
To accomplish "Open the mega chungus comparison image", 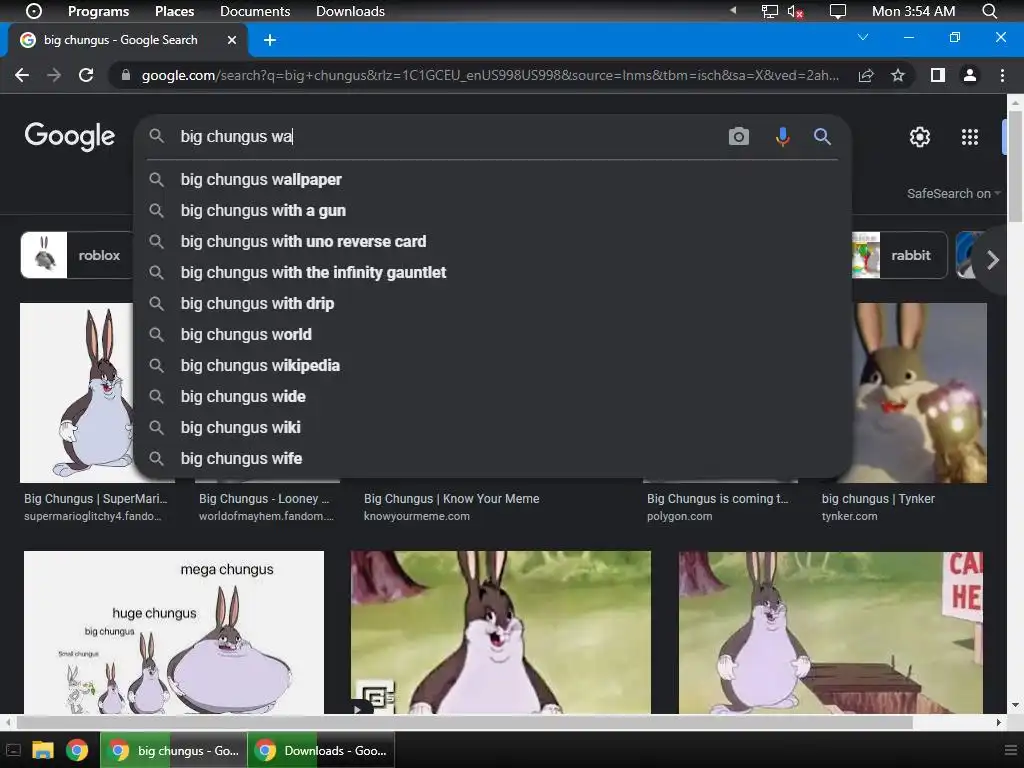I will tap(174, 632).
